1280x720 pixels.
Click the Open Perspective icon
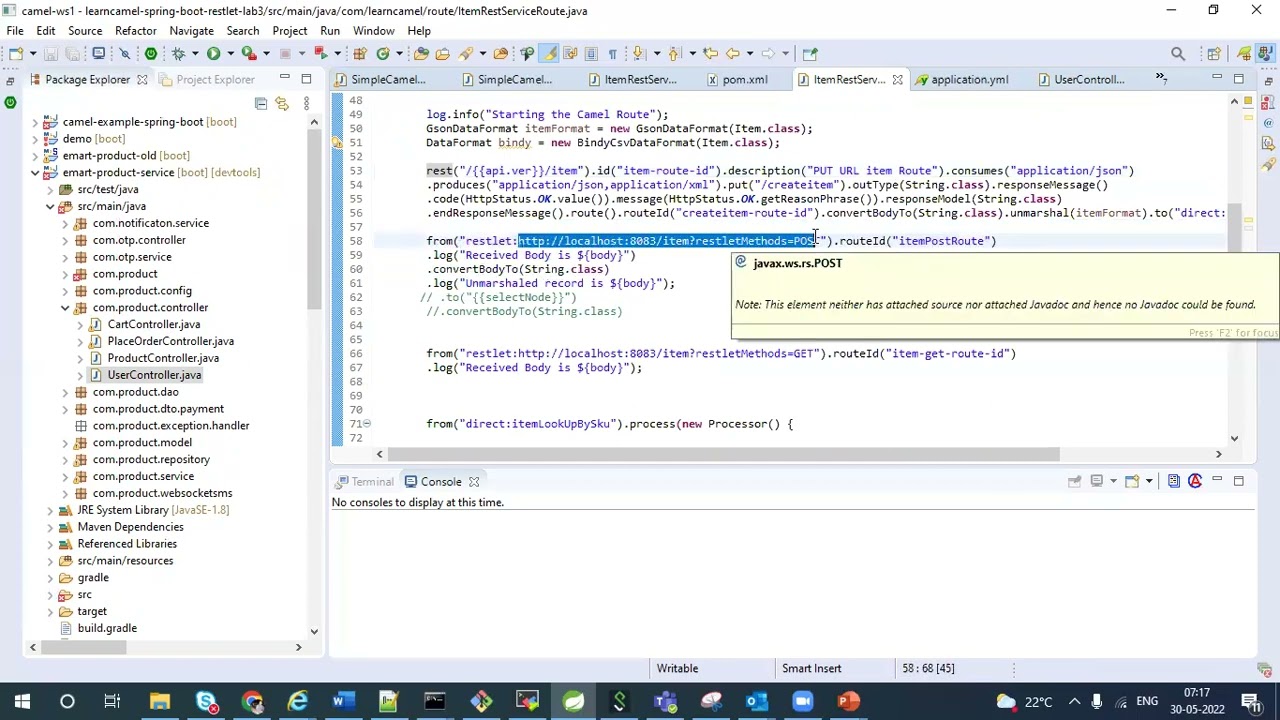[x=1214, y=53]
